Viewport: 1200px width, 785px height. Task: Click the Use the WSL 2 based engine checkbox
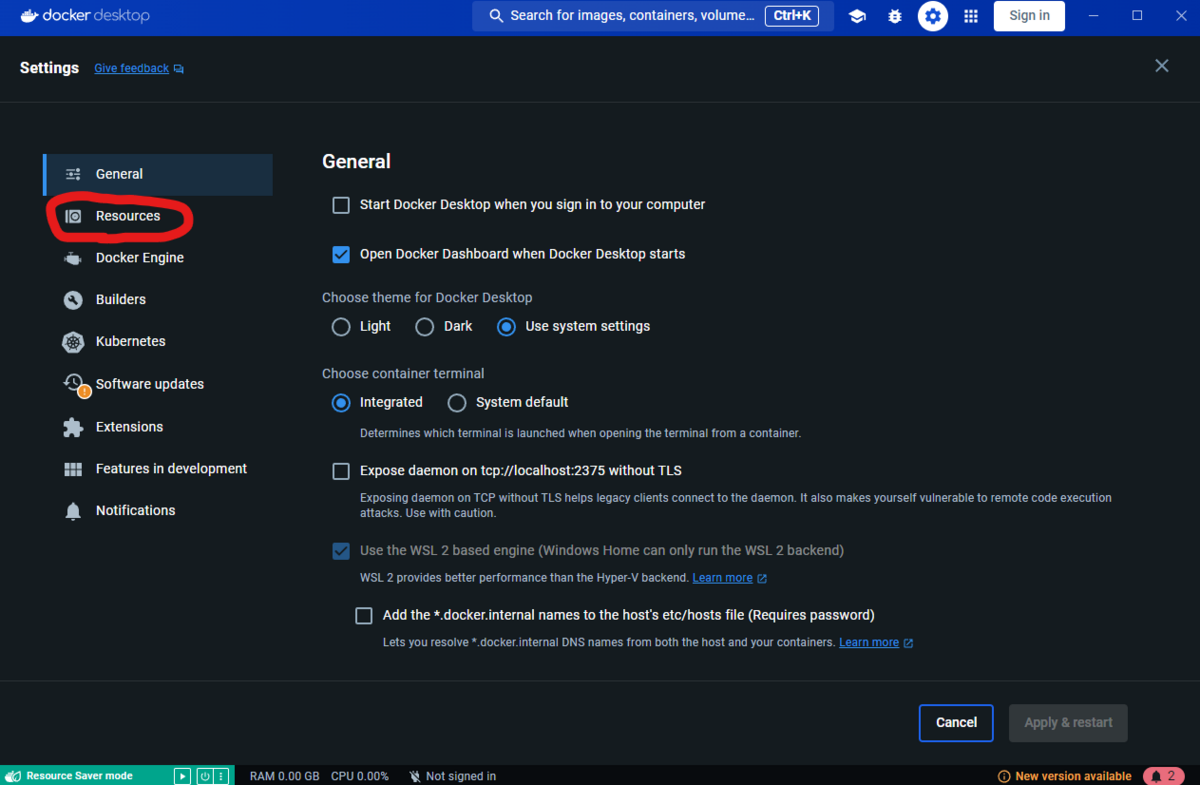coord(341,551)
